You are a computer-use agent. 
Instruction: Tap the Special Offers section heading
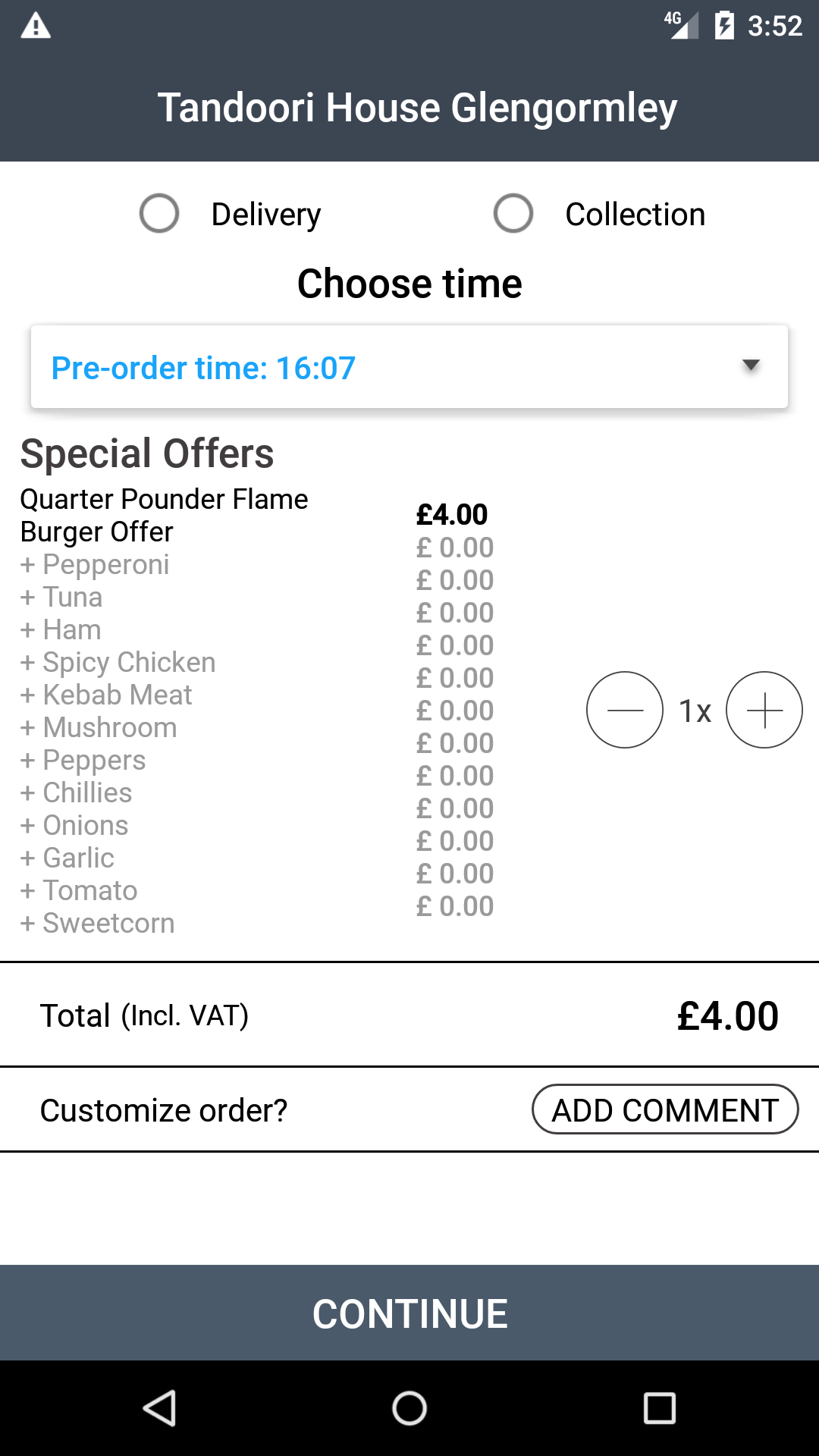click(147, 453)
